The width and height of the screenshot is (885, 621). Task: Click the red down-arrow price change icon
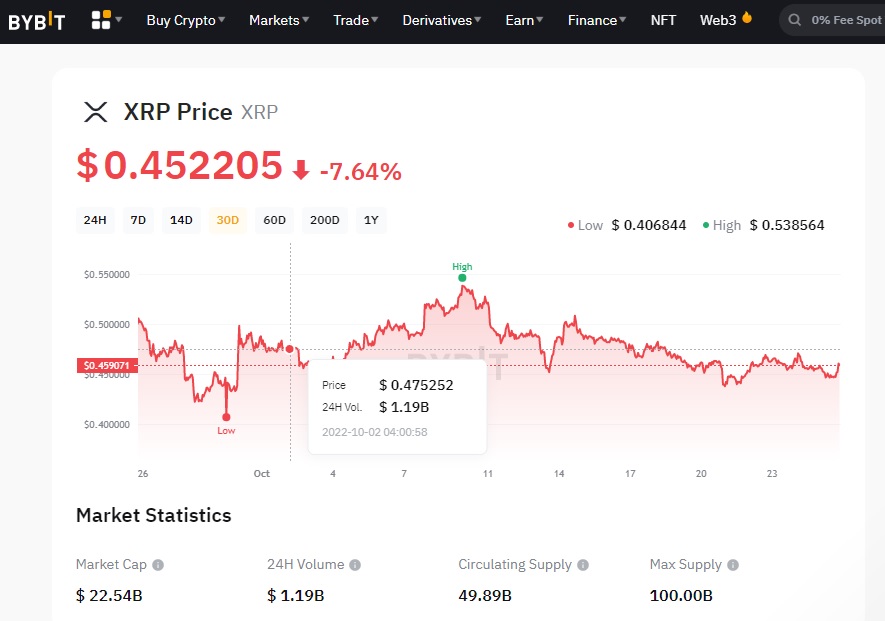pos(301,169)
